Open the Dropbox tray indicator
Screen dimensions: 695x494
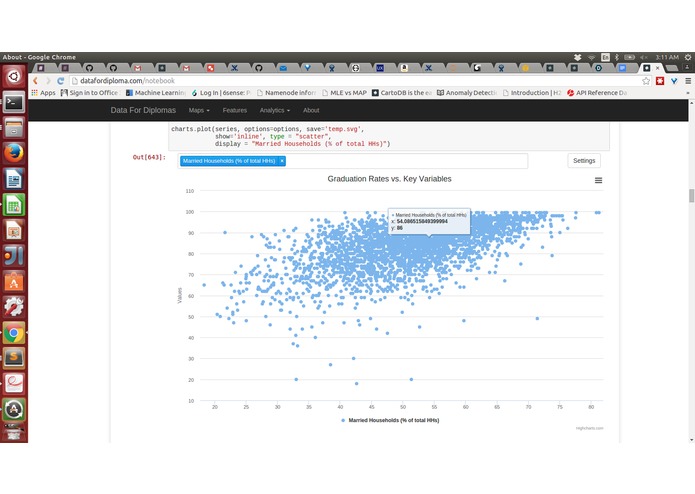click(577, 57)
